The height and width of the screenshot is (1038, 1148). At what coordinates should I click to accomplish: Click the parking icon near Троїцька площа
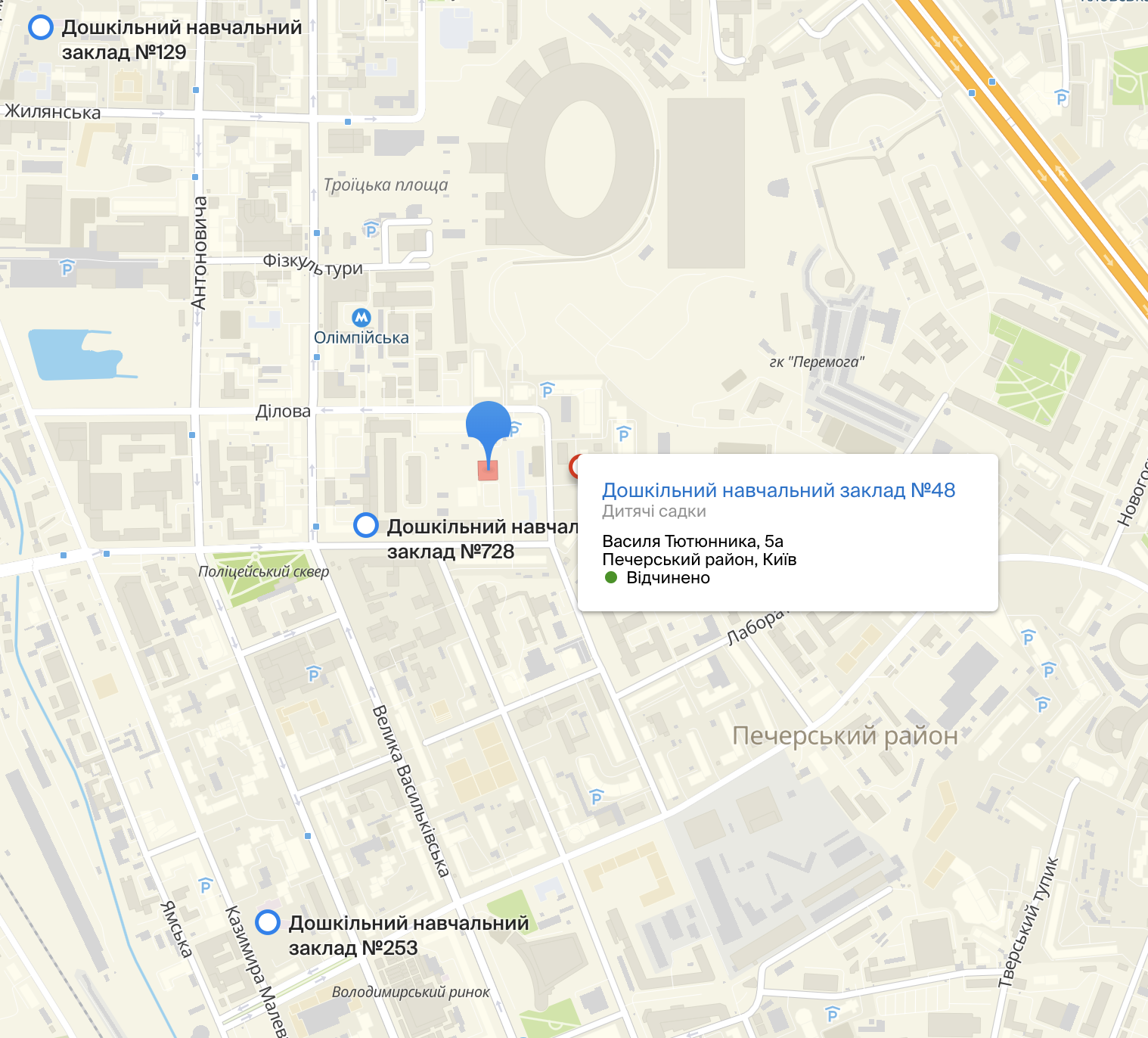click(371, 228)
